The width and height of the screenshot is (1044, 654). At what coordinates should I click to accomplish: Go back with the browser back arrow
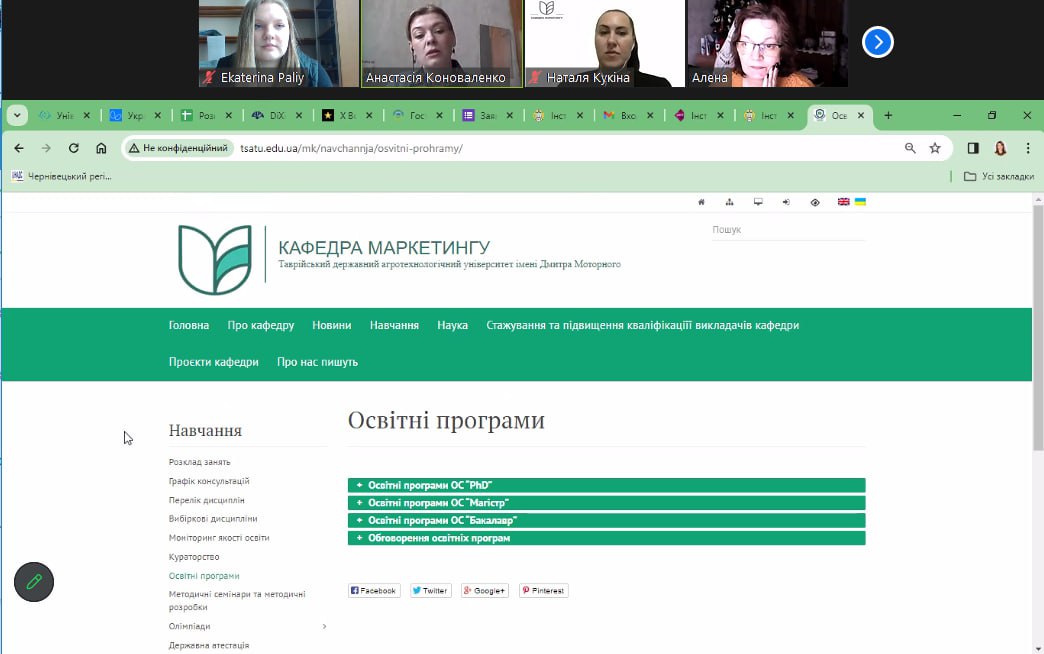(19, 148)
